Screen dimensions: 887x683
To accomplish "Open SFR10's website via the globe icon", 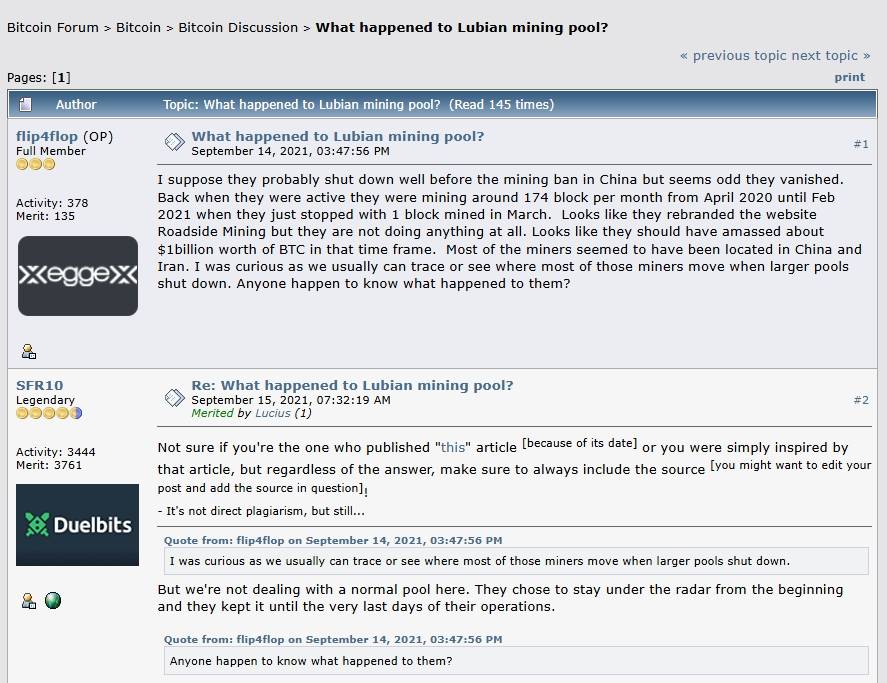I will pos(53,600).
